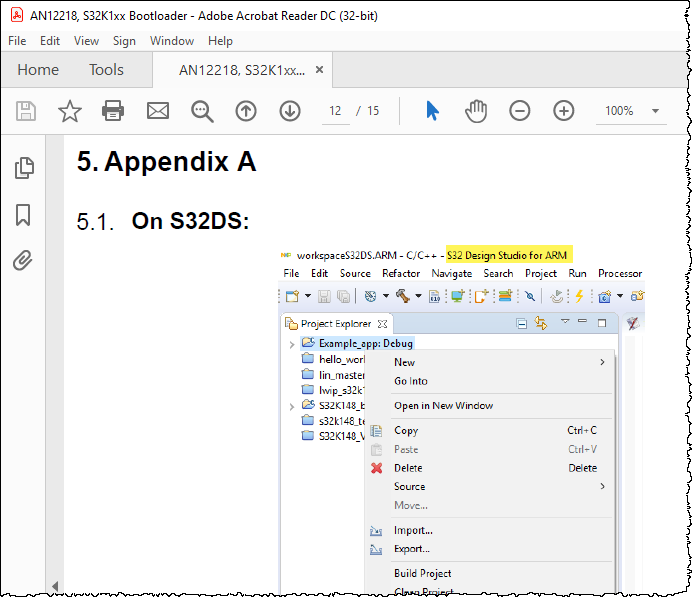This screenshot has width=693, height=597.
Task: Activate the Hand pan tool
Action: 476,111
